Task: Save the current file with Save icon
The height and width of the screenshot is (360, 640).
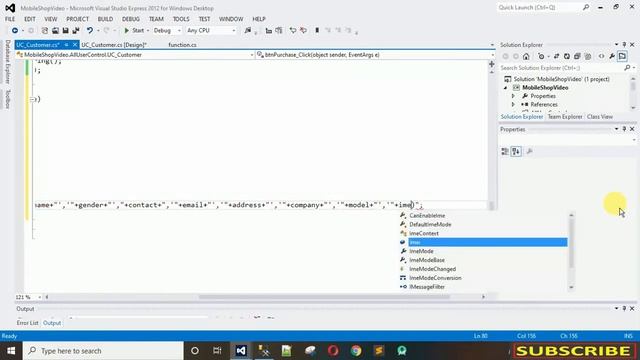Action: tap(65, 31)
